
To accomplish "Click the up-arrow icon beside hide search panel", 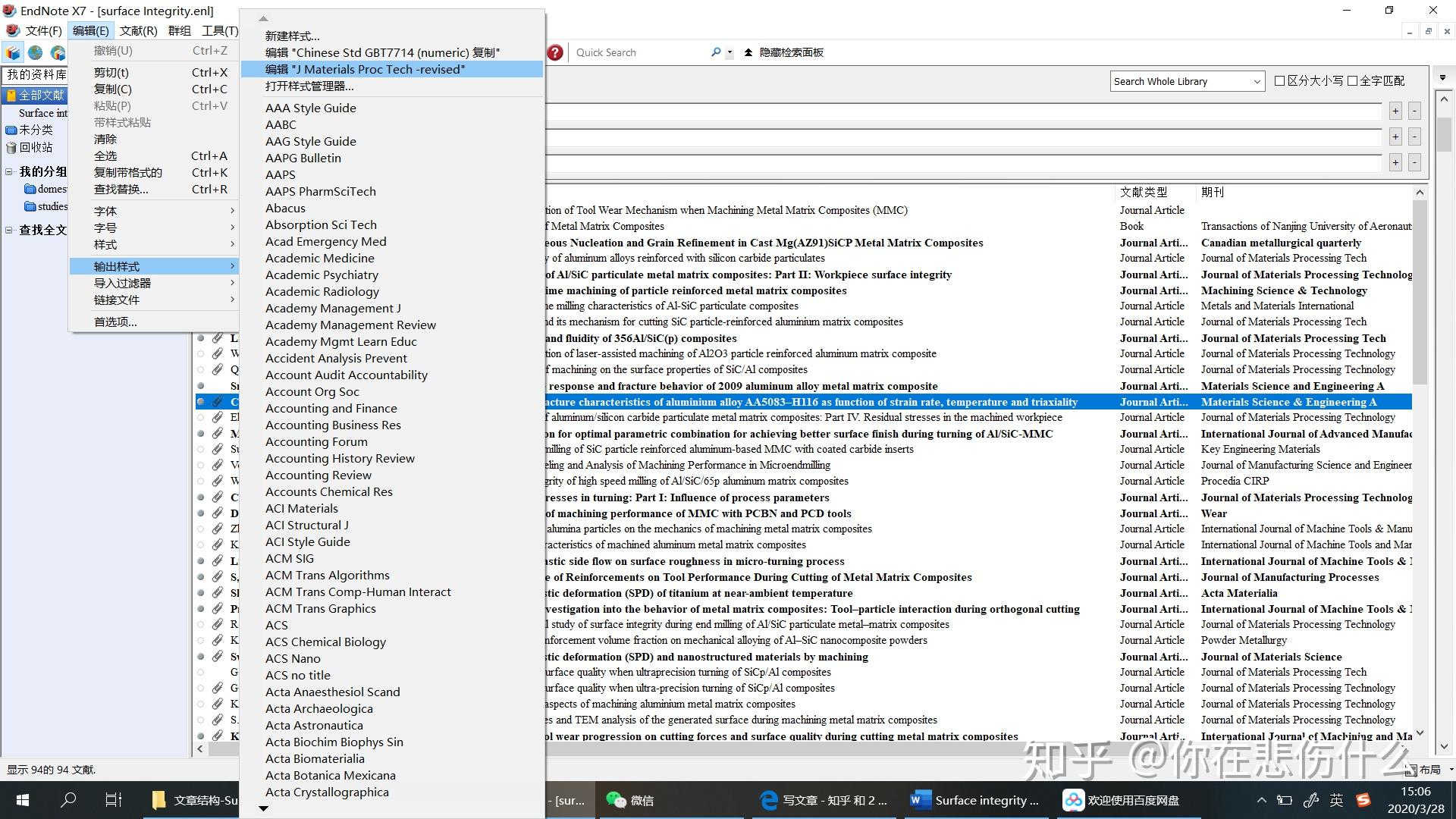I will click(748, 52).
